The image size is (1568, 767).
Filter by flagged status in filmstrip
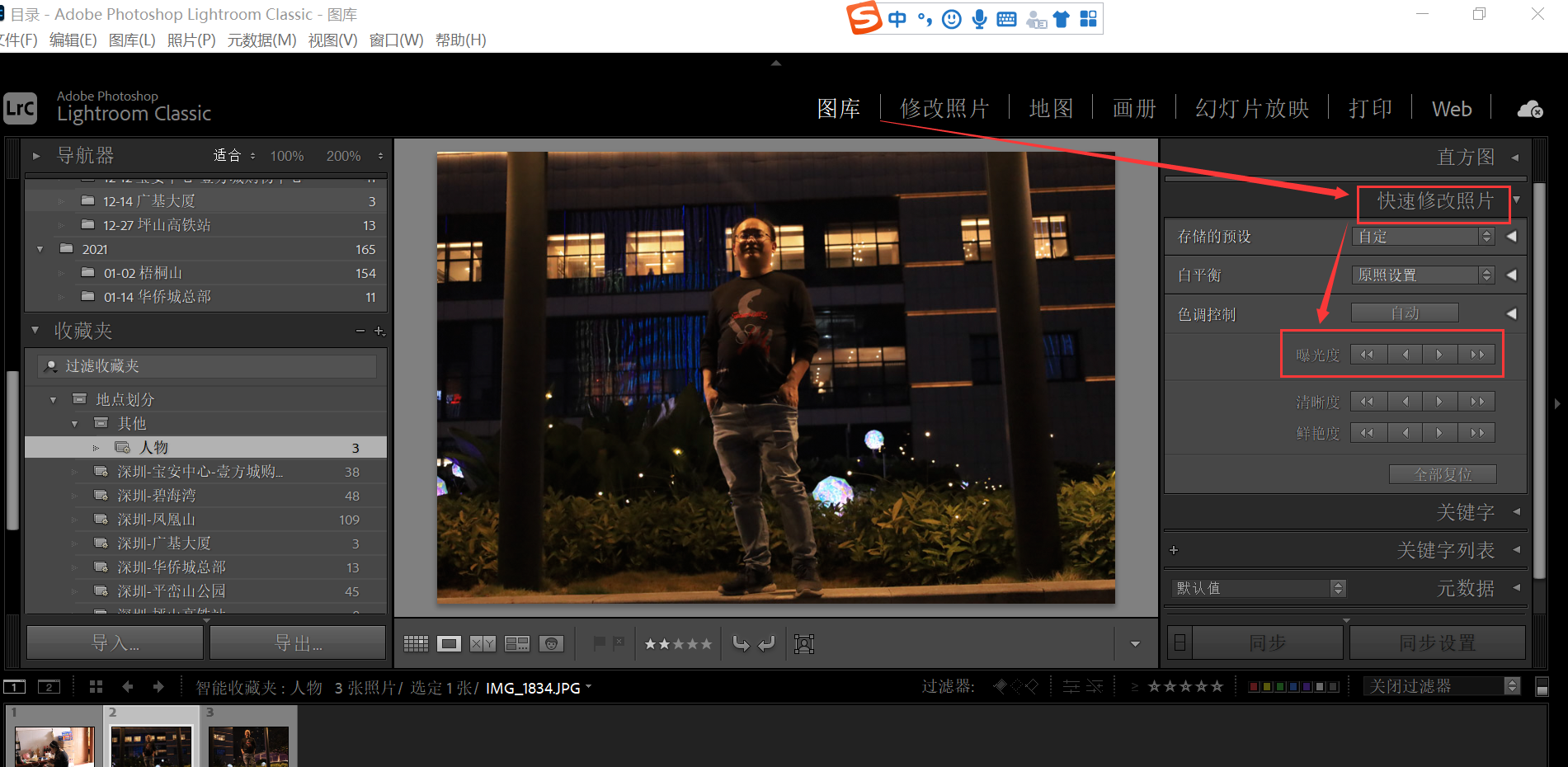1001,686
